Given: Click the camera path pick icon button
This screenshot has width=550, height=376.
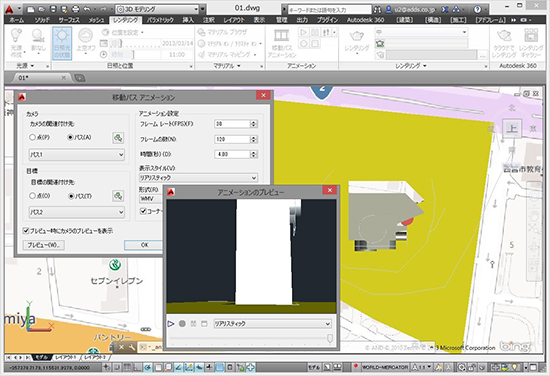Looking at the screenshot, I should tap(118, 137).
